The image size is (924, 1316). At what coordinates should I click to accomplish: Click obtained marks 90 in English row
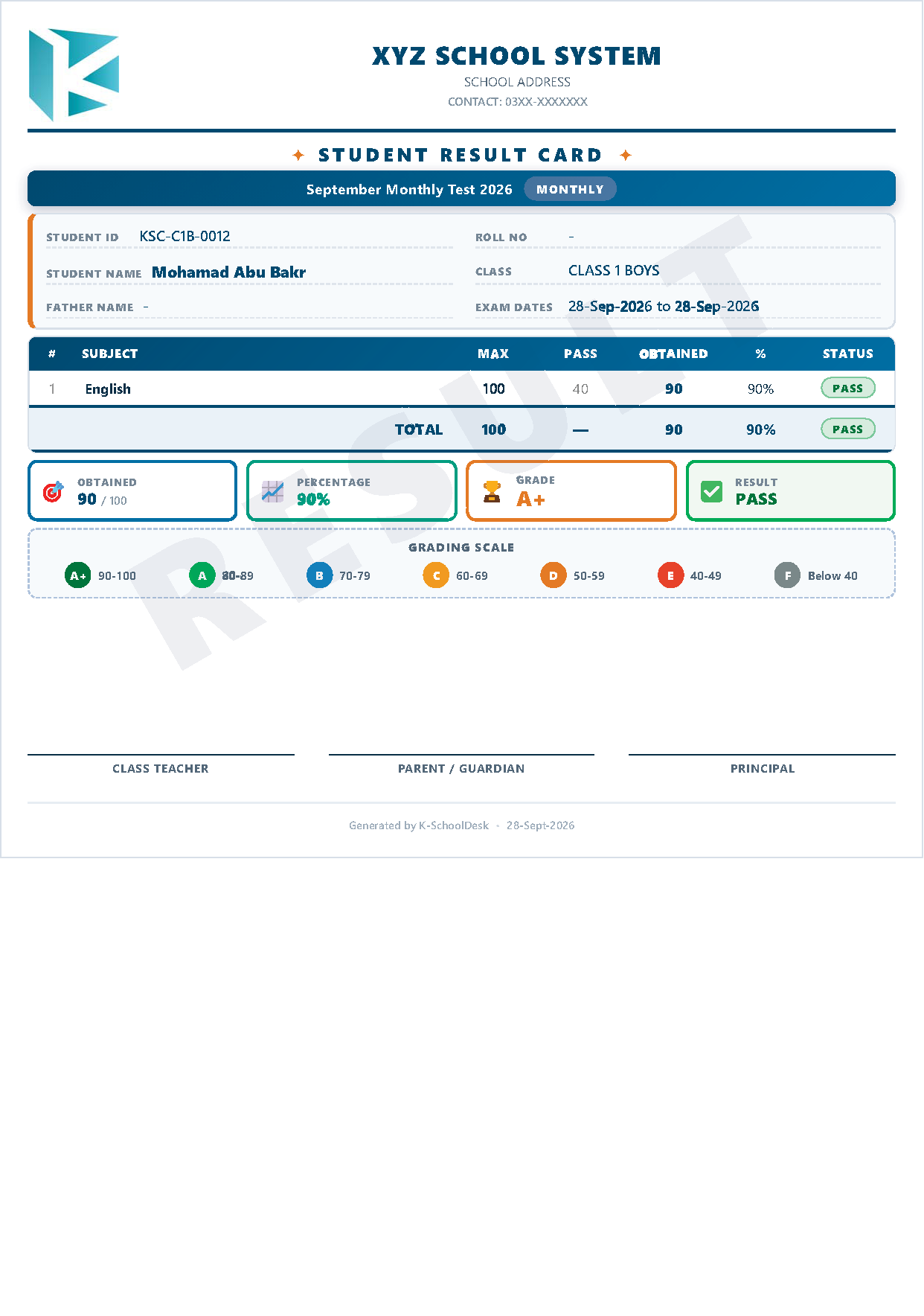pyautogui.click(x=674, y=389)
